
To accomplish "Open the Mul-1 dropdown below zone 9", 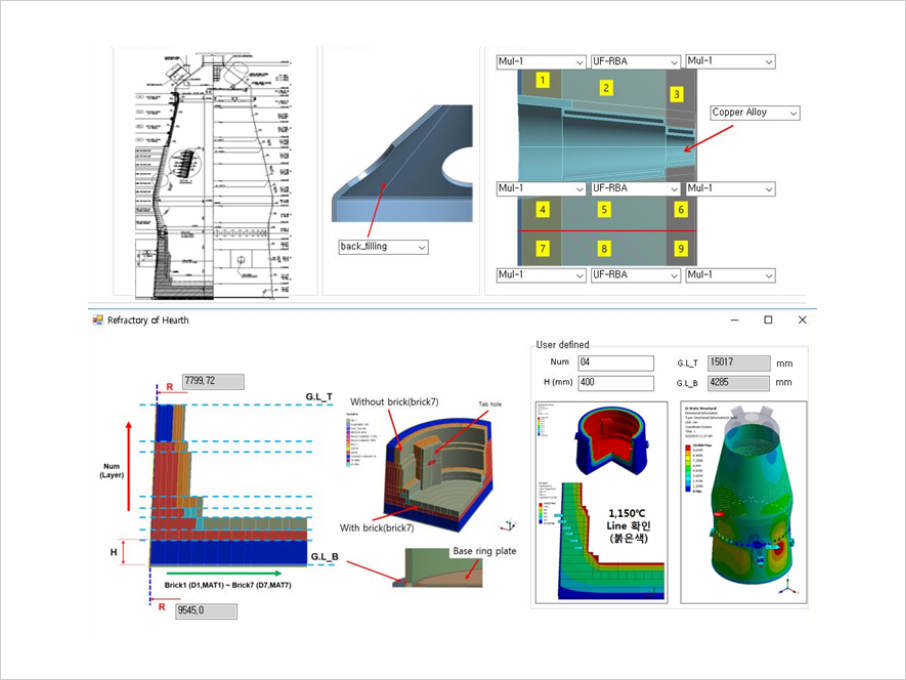I will point(730,274).
